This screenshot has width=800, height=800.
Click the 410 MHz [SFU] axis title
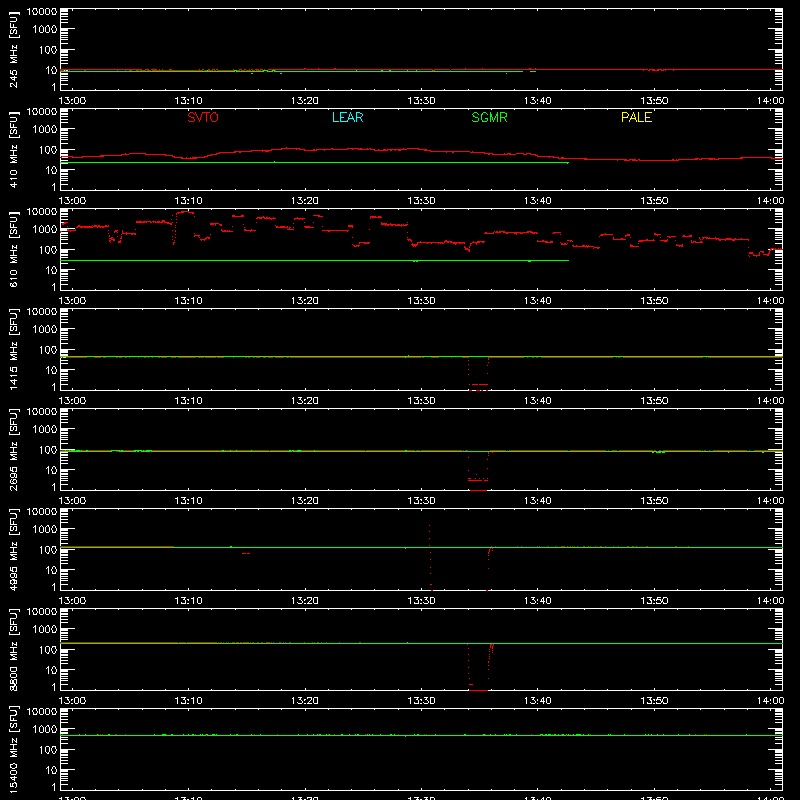pos(13,149)
